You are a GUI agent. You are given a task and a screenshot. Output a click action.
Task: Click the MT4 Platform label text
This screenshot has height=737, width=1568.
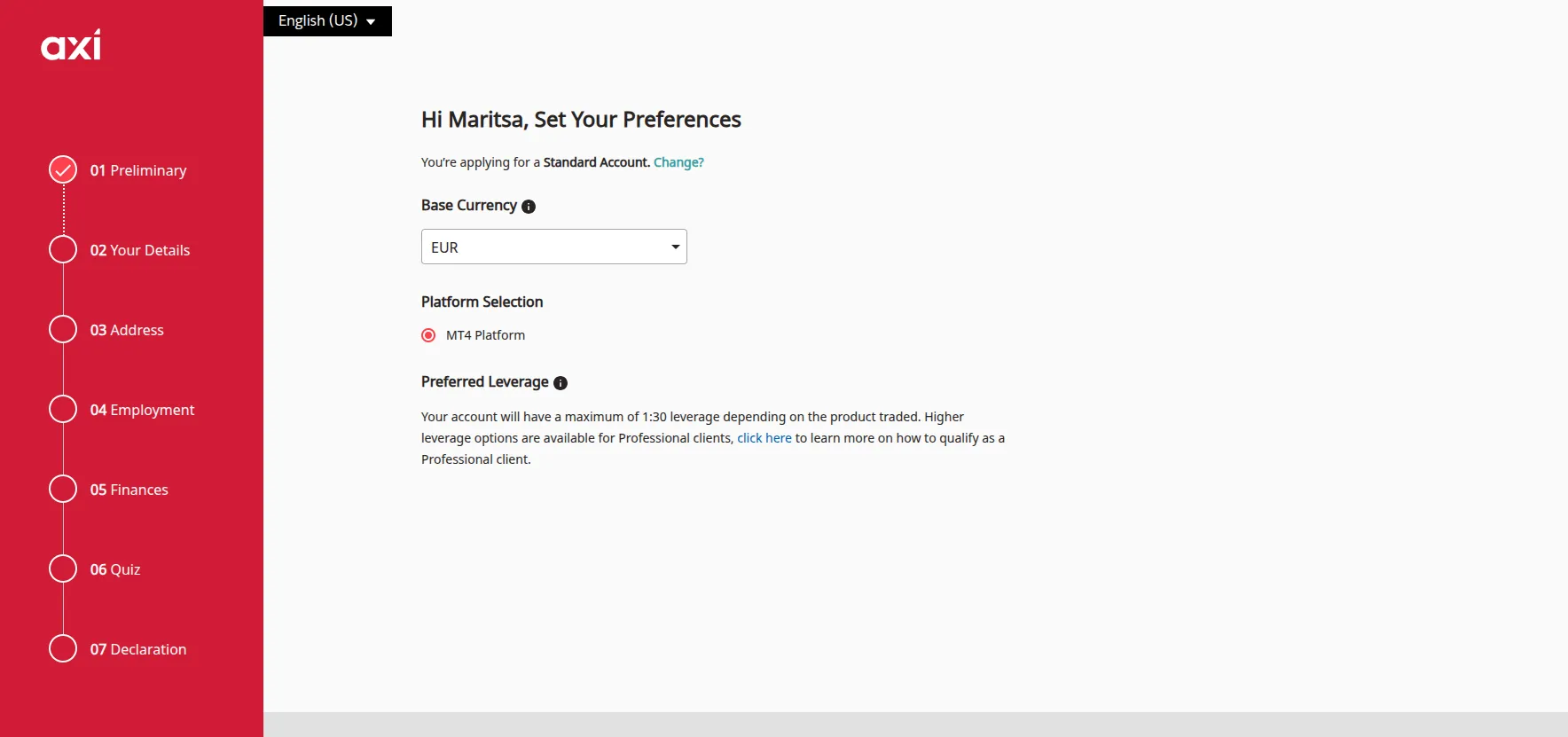[485, 335]
